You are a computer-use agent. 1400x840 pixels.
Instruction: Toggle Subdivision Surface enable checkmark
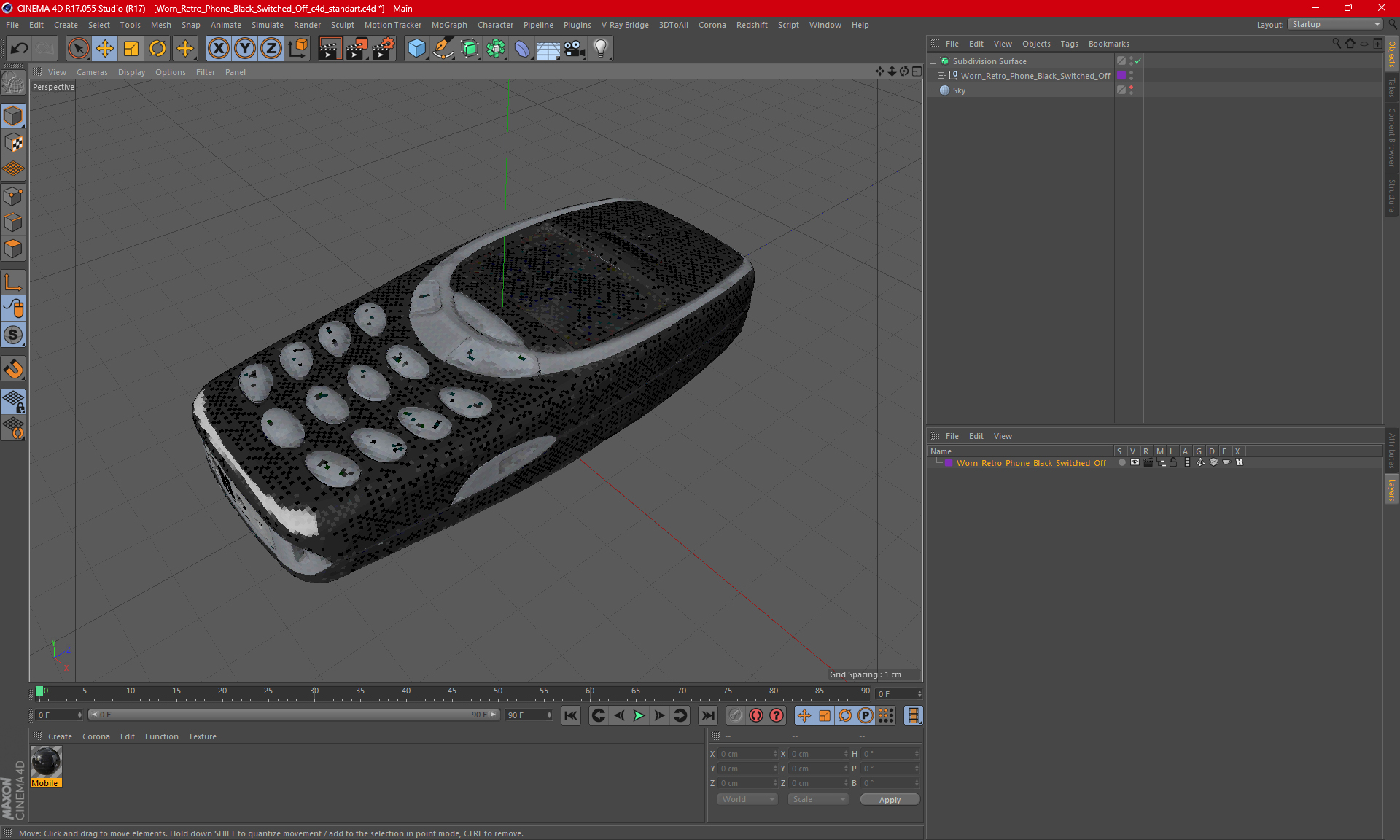tap(1137, 61)
